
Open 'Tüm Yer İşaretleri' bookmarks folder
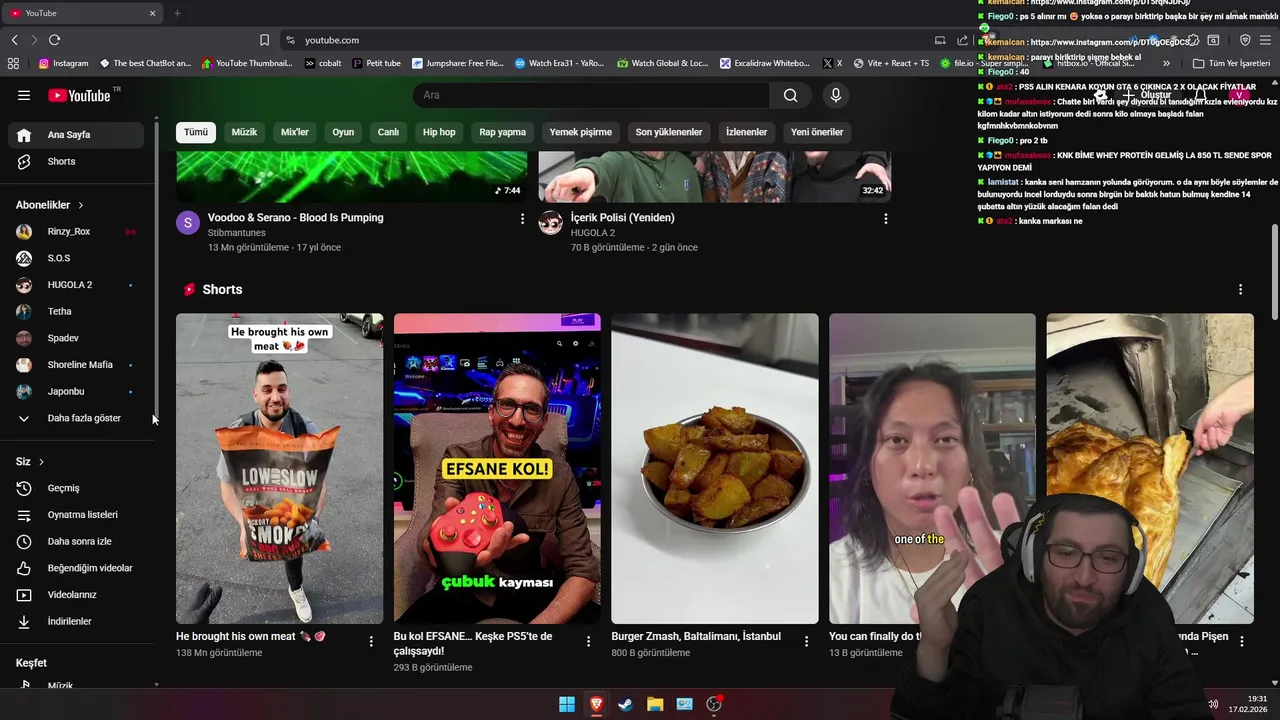(x=1231, y=63)
